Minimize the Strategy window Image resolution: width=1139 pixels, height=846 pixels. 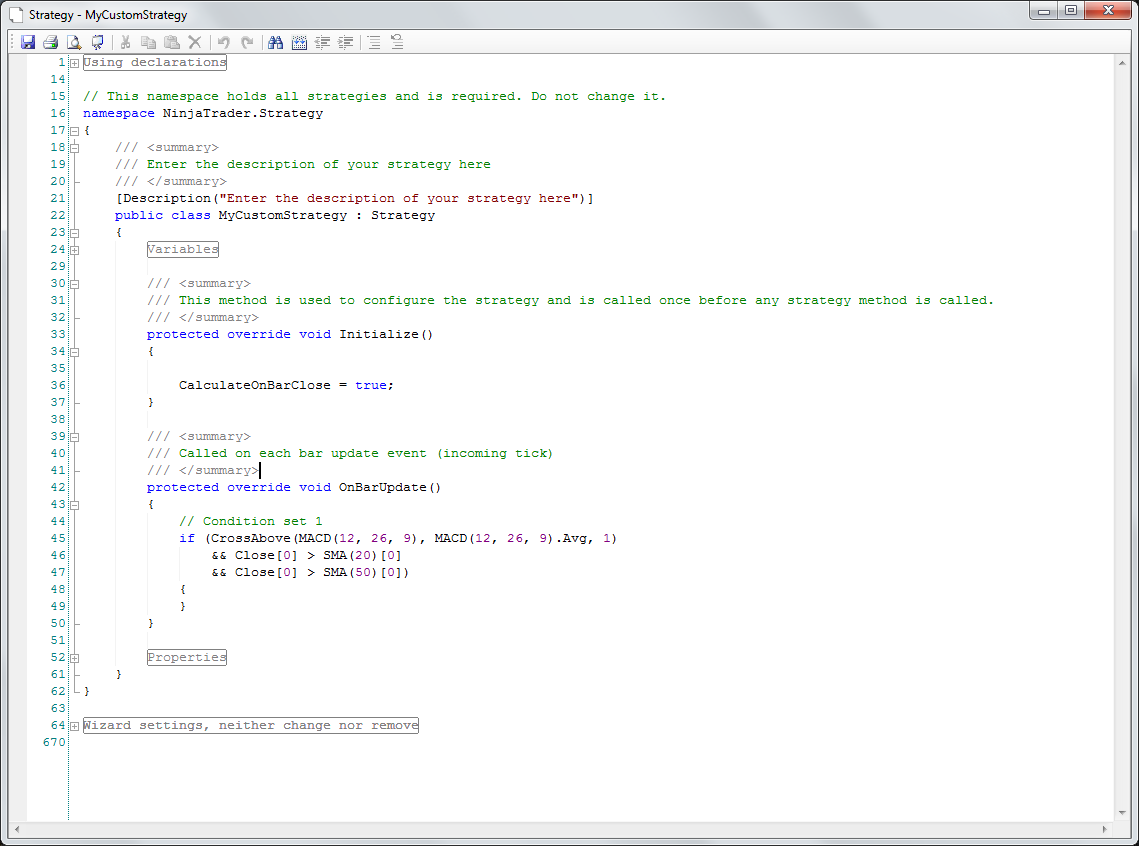pos(1044,10)
